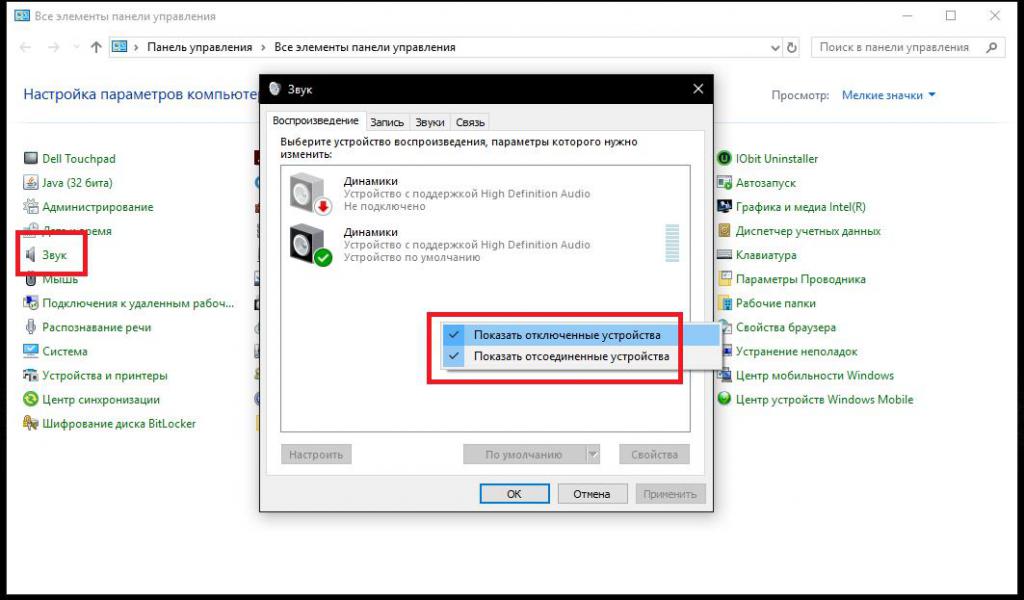Open the Мелкие значки view dropdown
Viewport: 1024px width, 600px height.
(x=888, y=95)
